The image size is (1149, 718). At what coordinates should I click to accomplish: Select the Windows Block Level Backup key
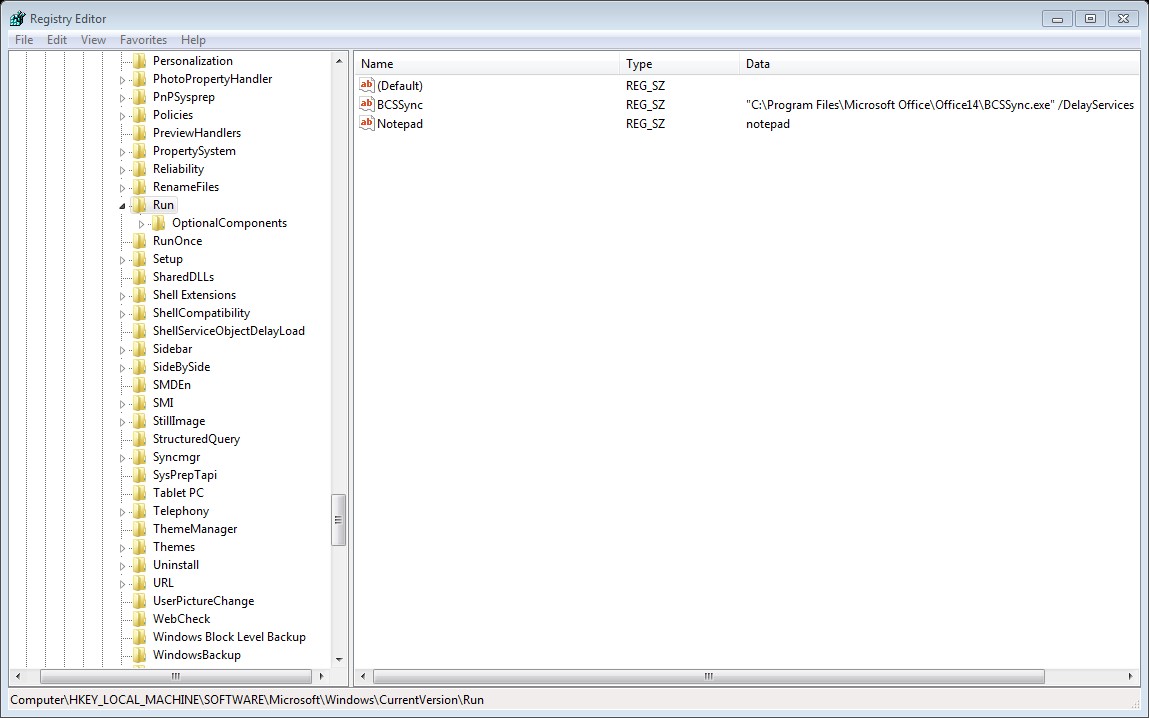click(229, 637)
